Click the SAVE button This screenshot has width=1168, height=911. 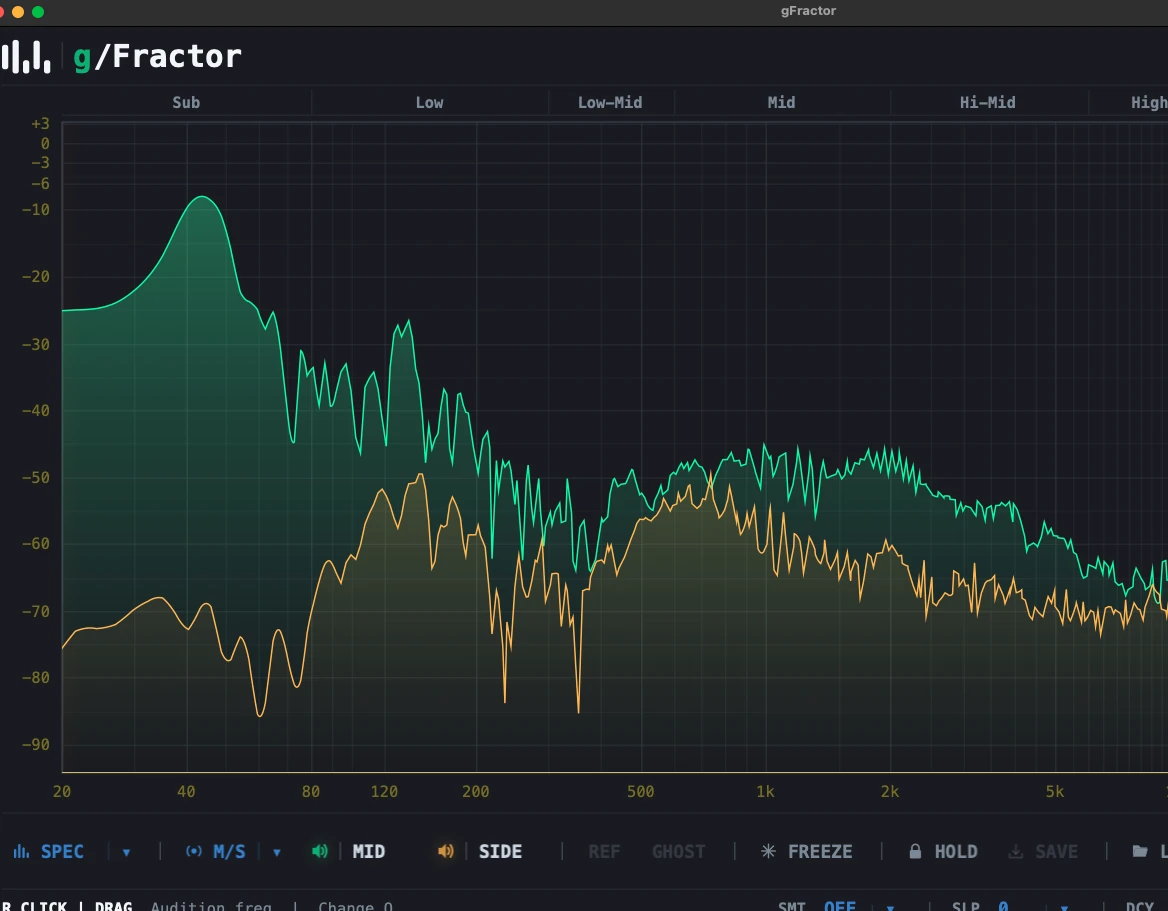click(x=1056, y=851)
